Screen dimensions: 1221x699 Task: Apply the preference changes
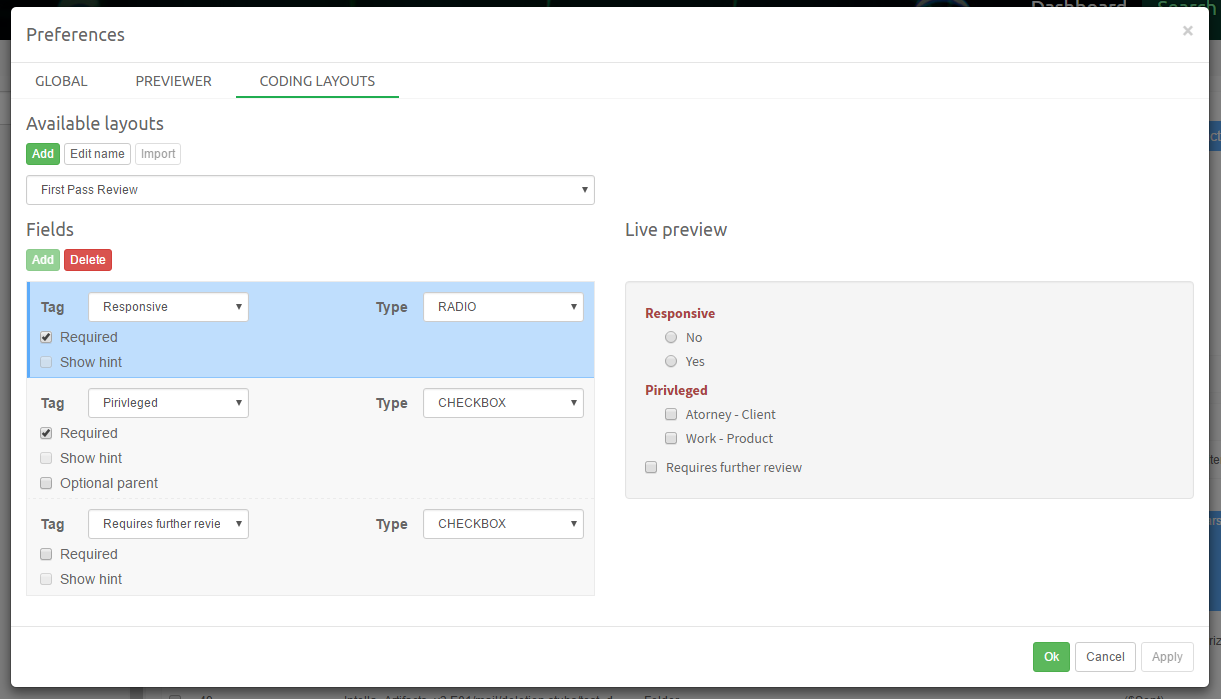[x=1167, y=657]
